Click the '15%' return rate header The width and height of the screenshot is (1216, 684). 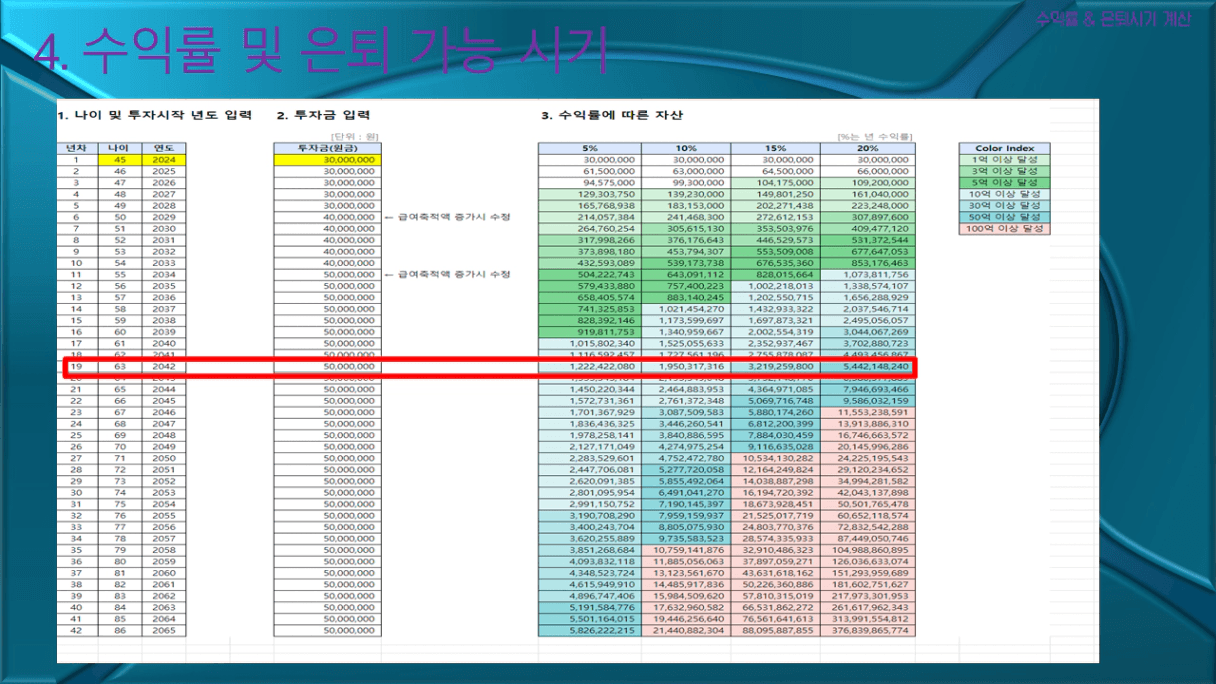[775, 148]
